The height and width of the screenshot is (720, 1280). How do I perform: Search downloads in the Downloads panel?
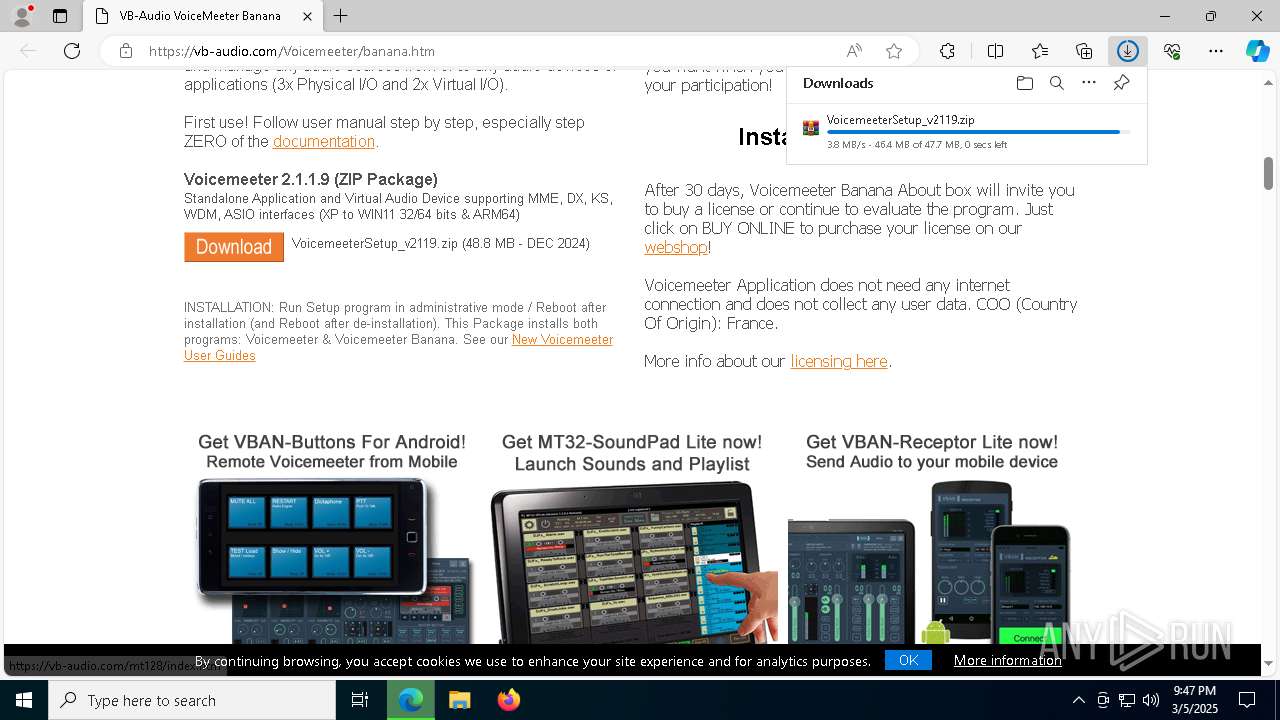click(x=1056, y=83)
